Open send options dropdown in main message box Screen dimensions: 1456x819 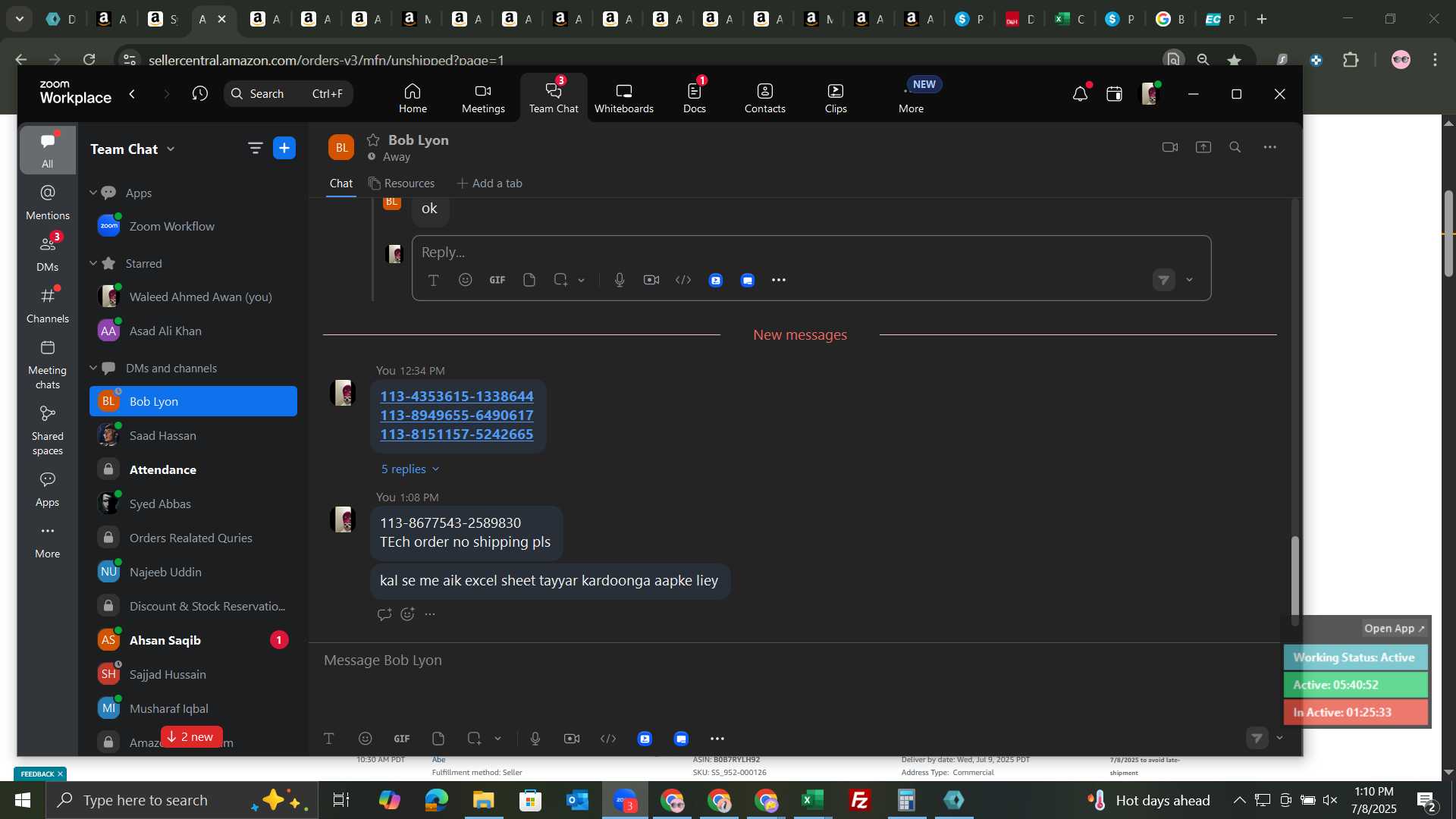1280,738
